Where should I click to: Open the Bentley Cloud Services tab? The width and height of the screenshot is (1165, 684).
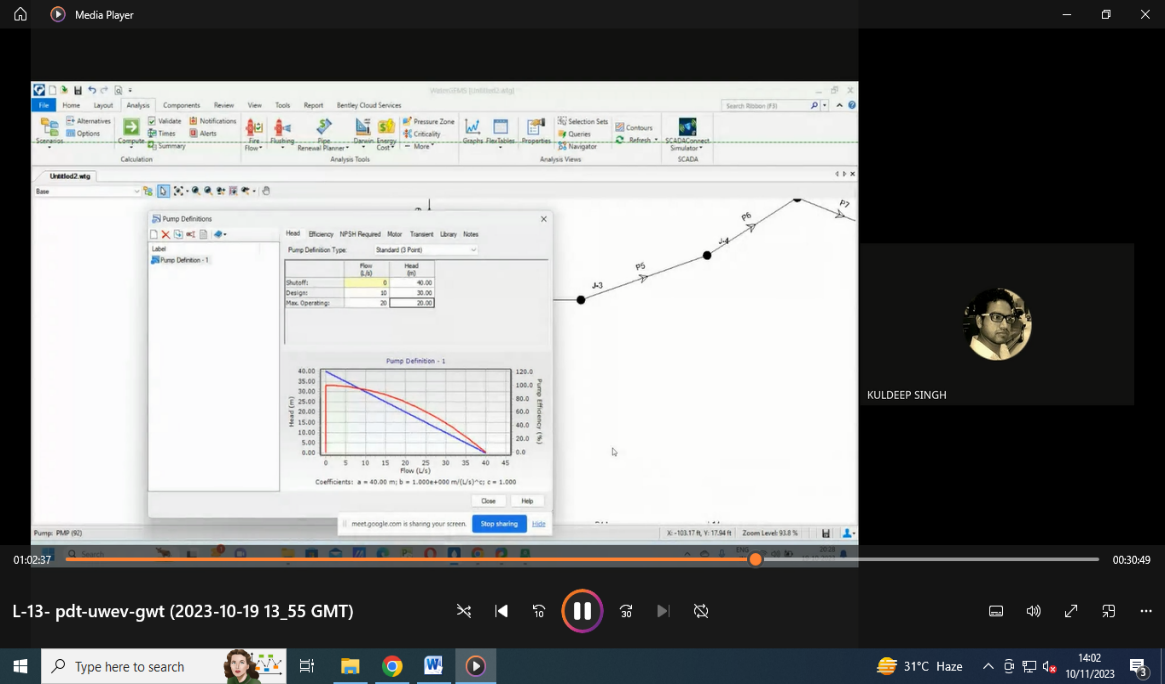click(369, 105)
